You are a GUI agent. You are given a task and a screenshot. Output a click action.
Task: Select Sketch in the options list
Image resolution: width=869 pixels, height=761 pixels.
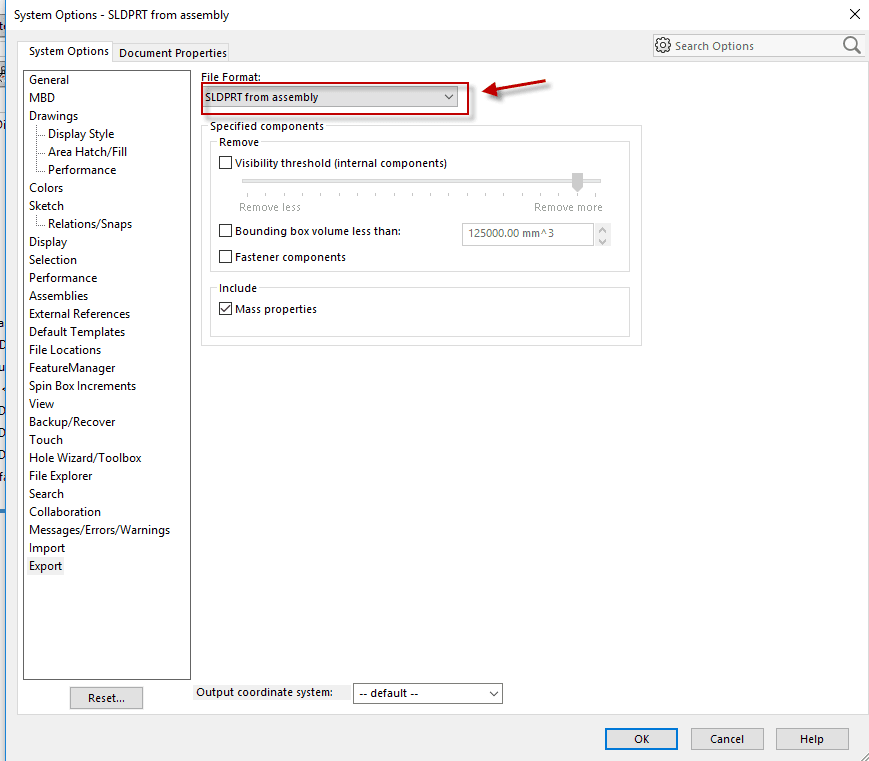point(47,206)
